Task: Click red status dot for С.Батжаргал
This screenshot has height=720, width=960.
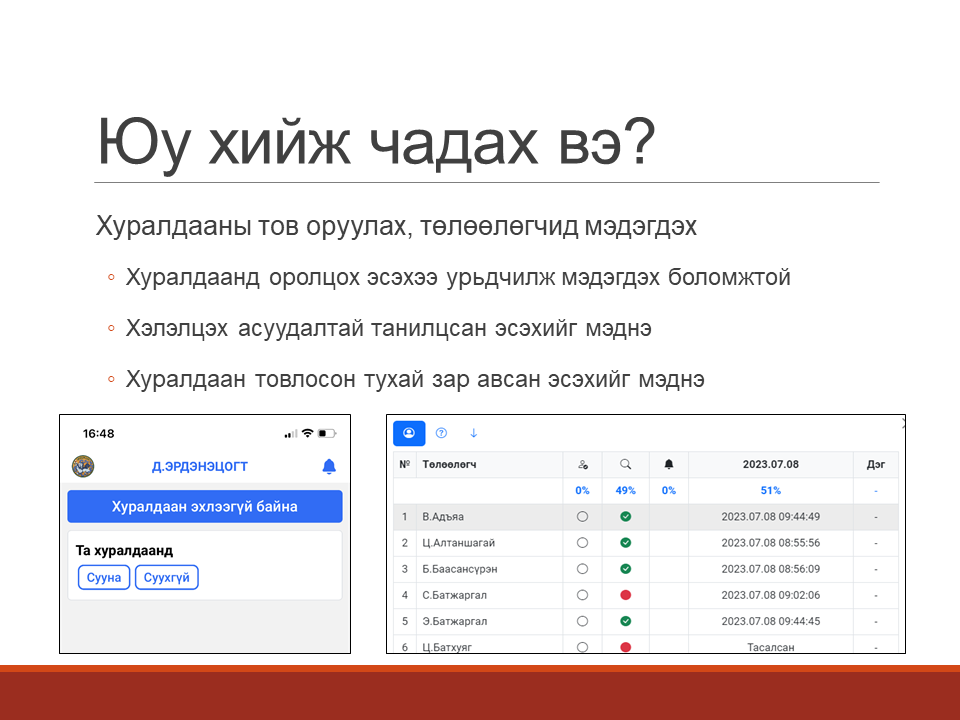Action: coord(625,595)
